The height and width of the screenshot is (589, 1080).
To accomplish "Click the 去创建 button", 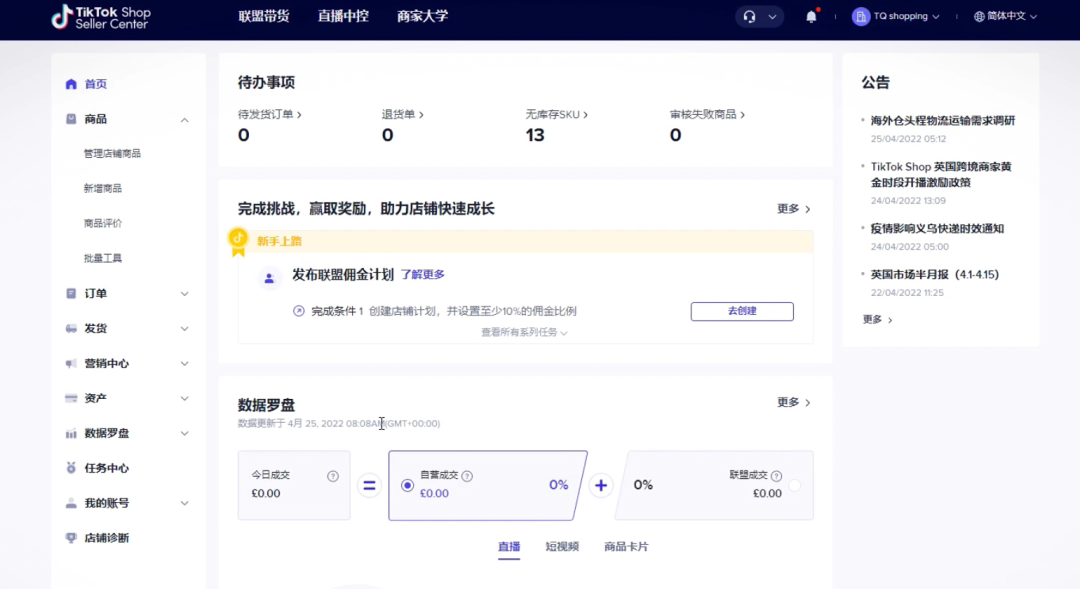I will click(x=742, y=311).
